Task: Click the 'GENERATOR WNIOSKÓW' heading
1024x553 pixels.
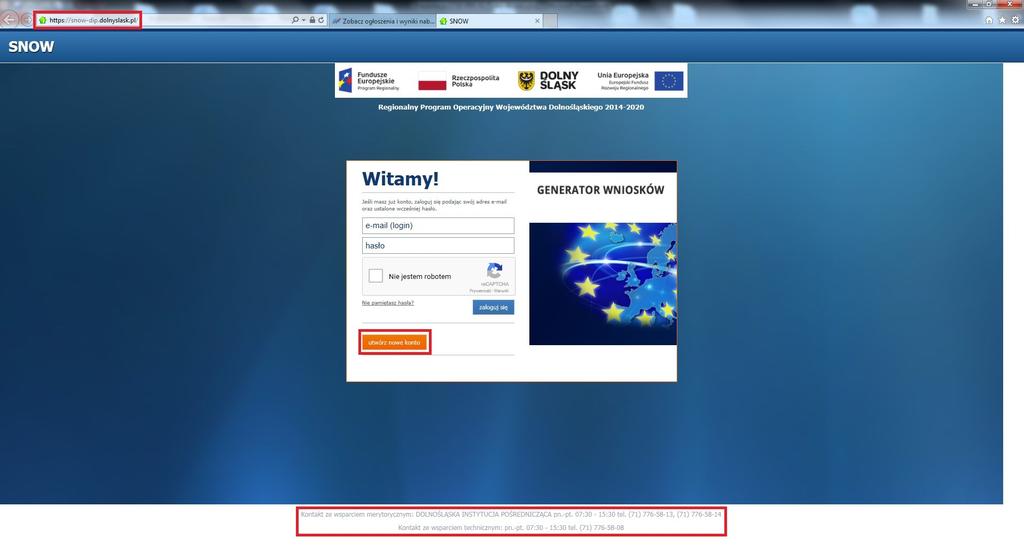Action: click(600, 190)
